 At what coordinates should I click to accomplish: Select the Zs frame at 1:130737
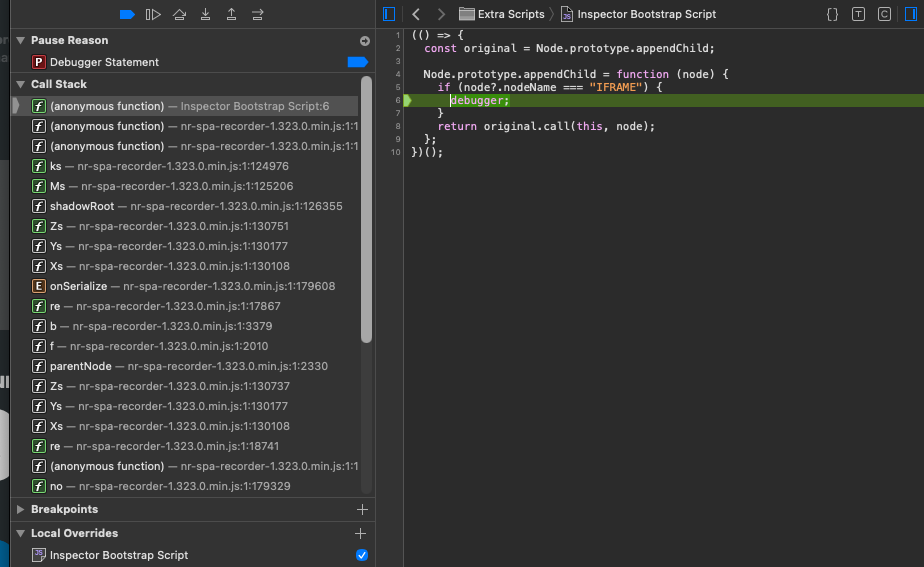(185, 386)
